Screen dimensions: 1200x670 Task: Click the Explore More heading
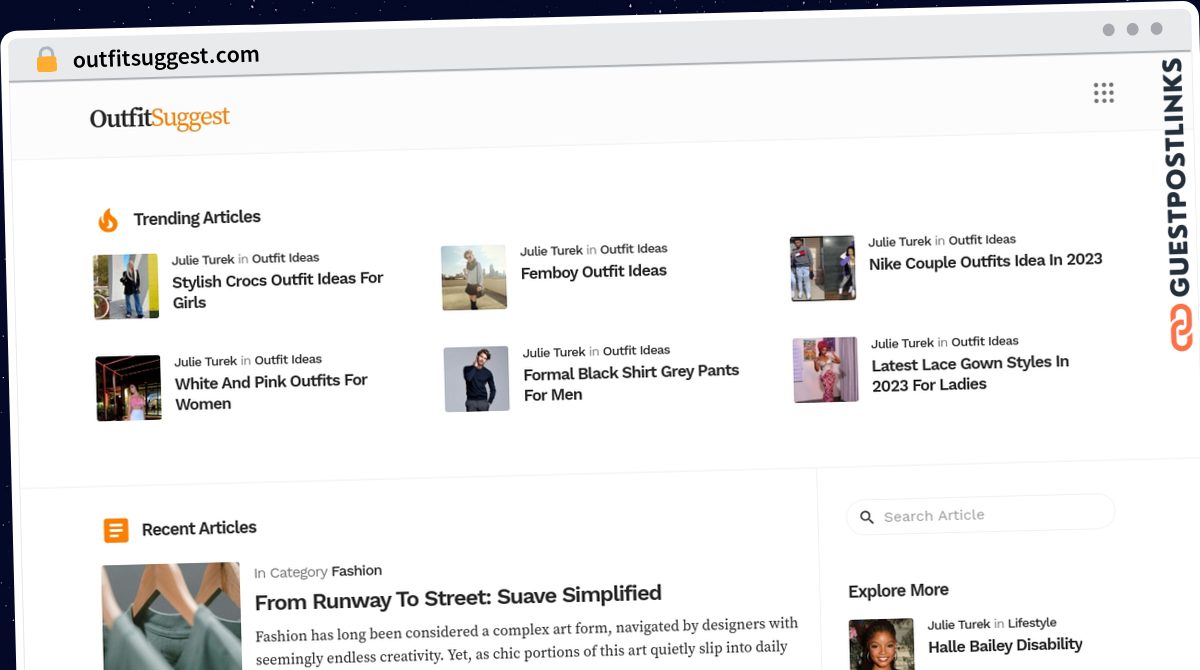(x=898, y=591)
